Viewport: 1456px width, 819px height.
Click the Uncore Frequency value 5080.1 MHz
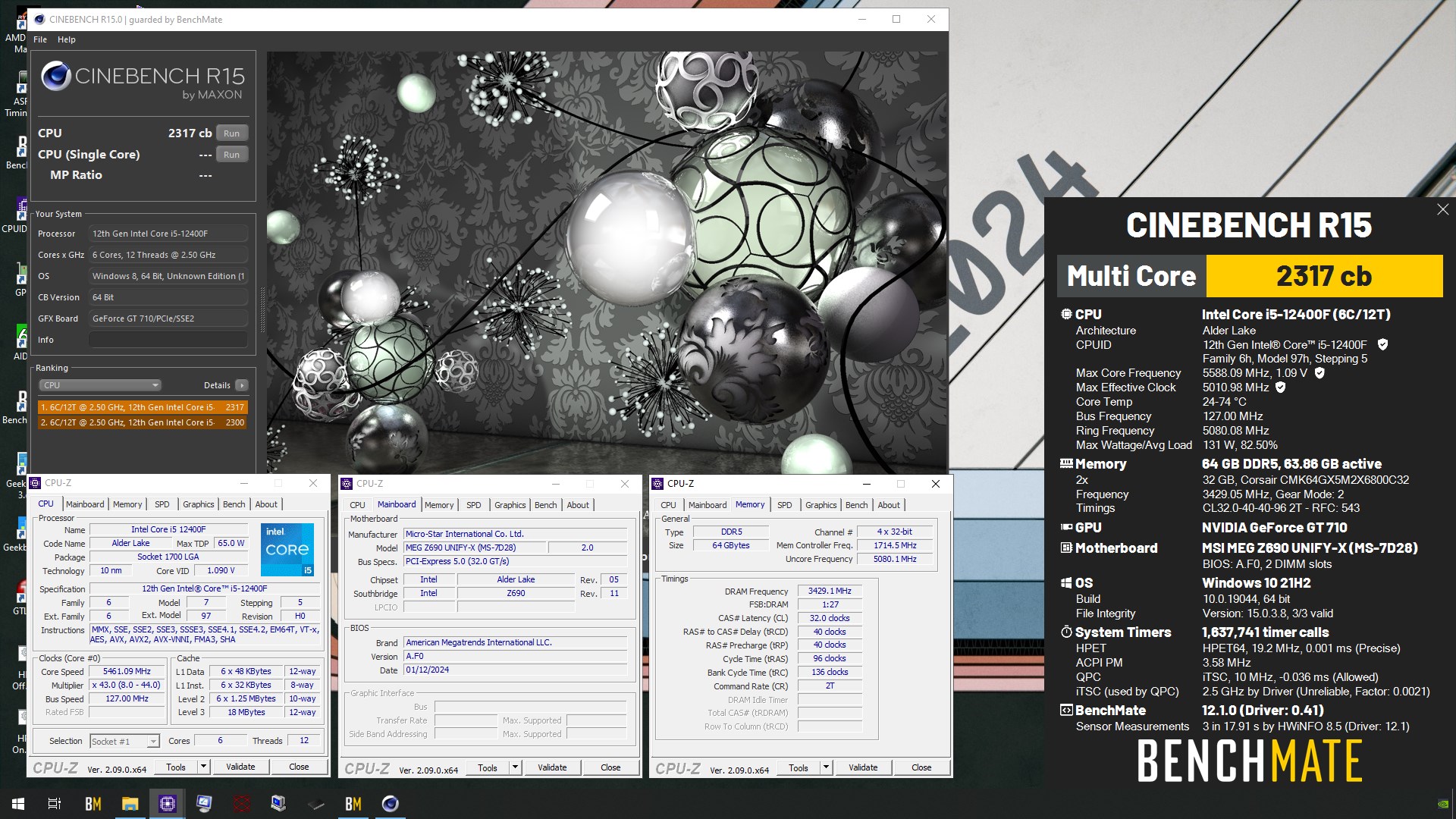[x=895, y=560]
